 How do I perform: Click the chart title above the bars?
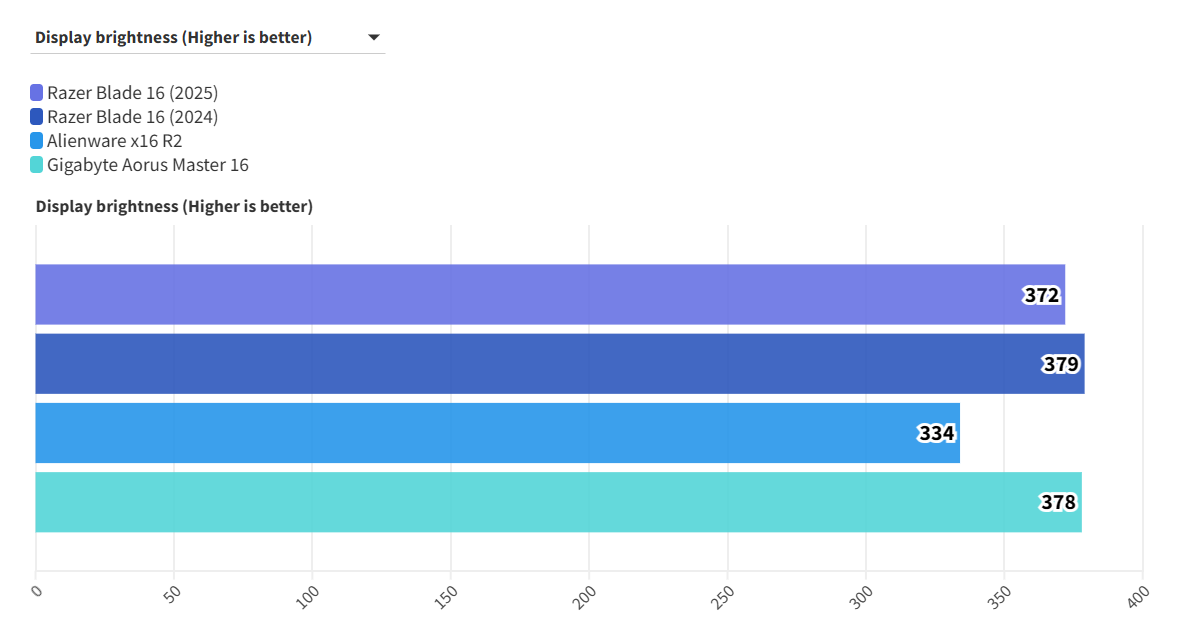(174, 207)
